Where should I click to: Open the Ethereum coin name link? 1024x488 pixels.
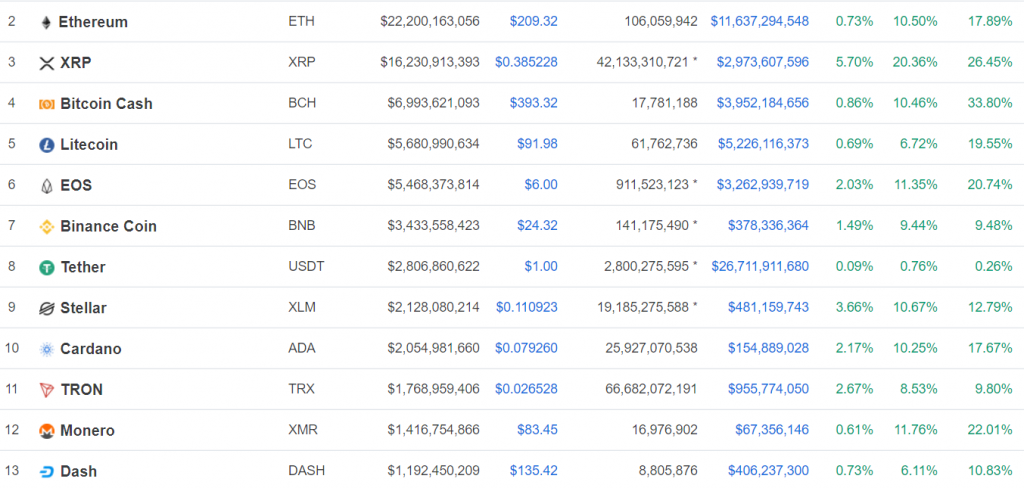(93, 21)
